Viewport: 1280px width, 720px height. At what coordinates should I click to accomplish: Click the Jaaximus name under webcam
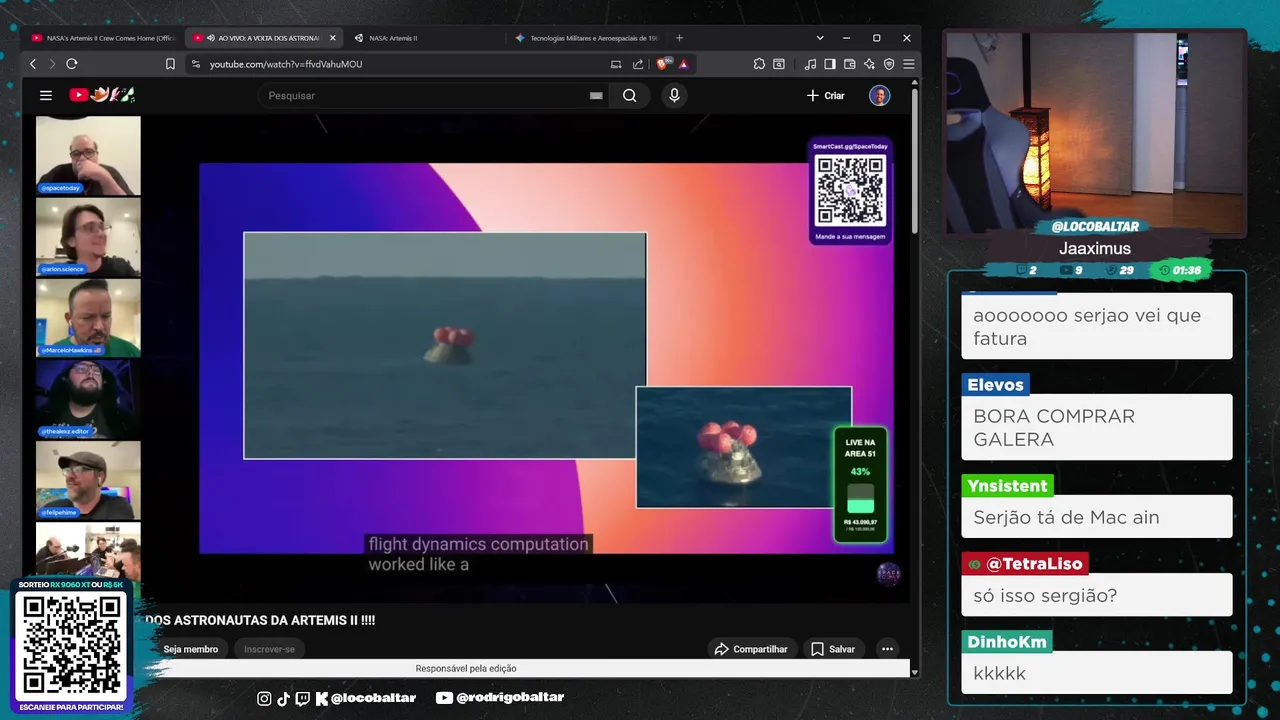coord(1095,248)
